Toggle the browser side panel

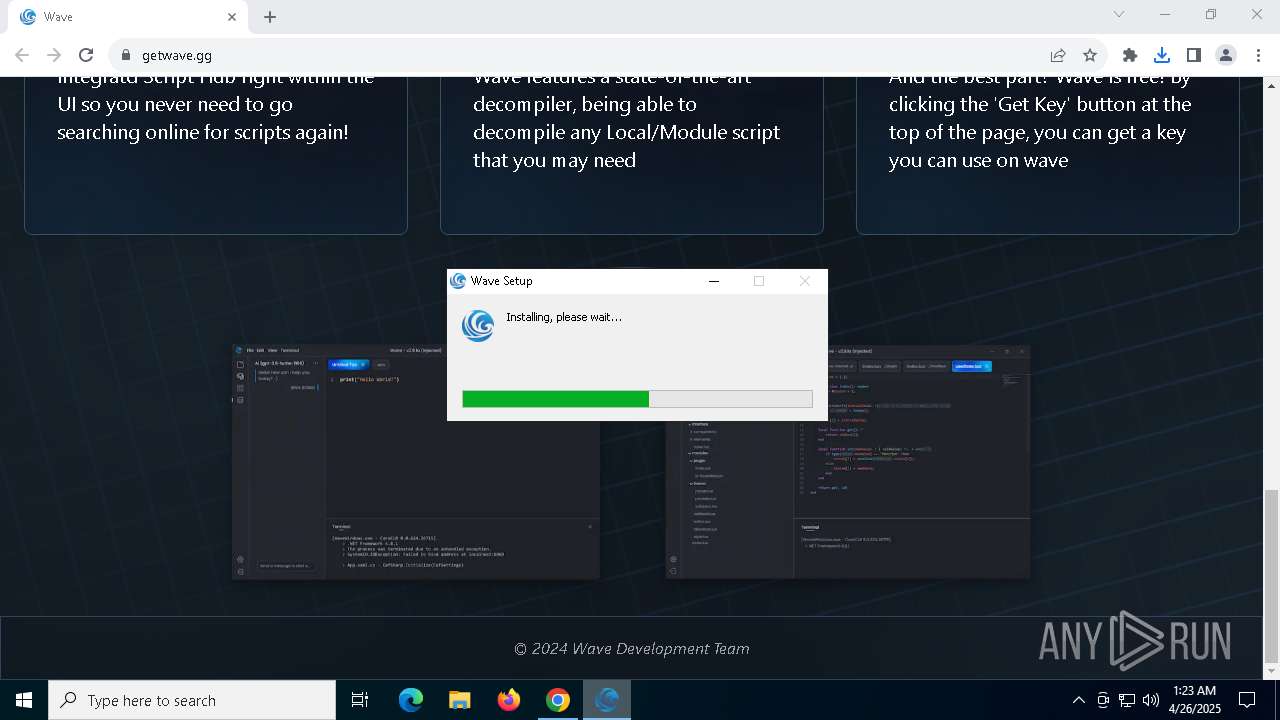[x=1194, y=55]
